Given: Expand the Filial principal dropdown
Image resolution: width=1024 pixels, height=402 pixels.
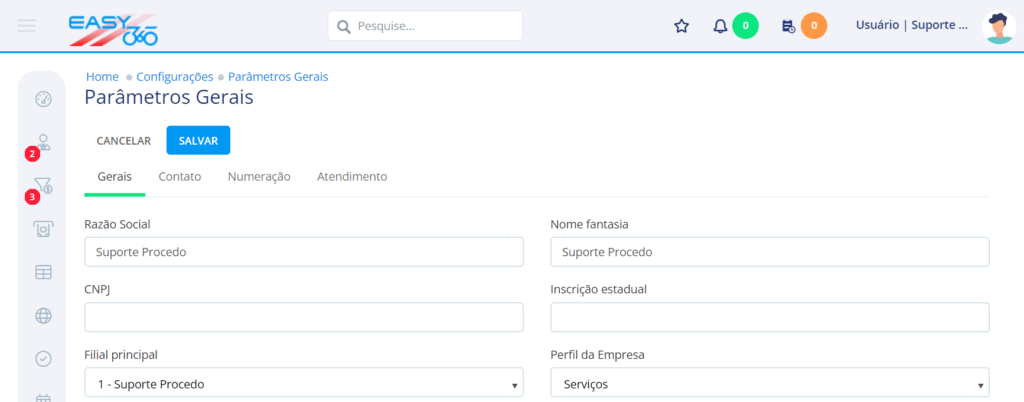Looking at the screenshot, I should point(304,382).
